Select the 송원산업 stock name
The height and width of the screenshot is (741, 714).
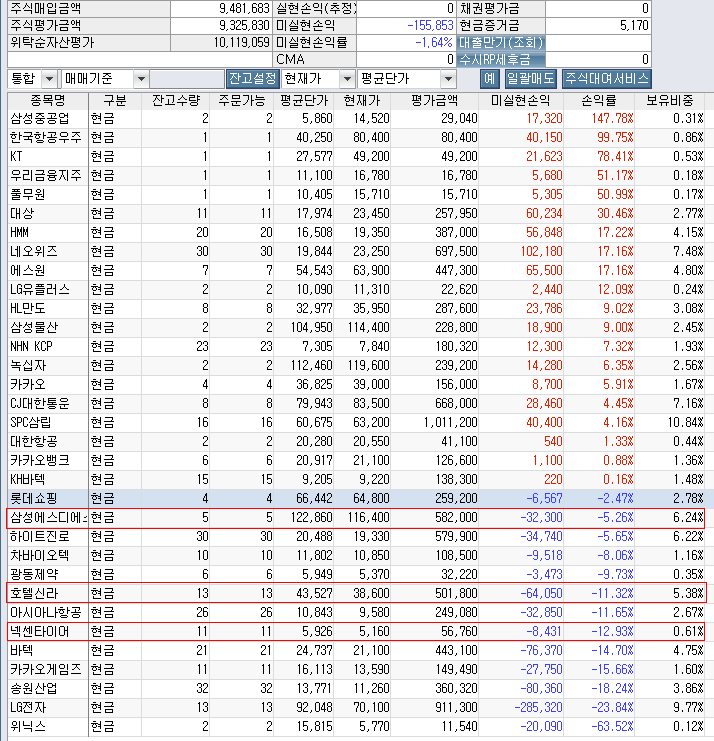click(x=34, y=689)
